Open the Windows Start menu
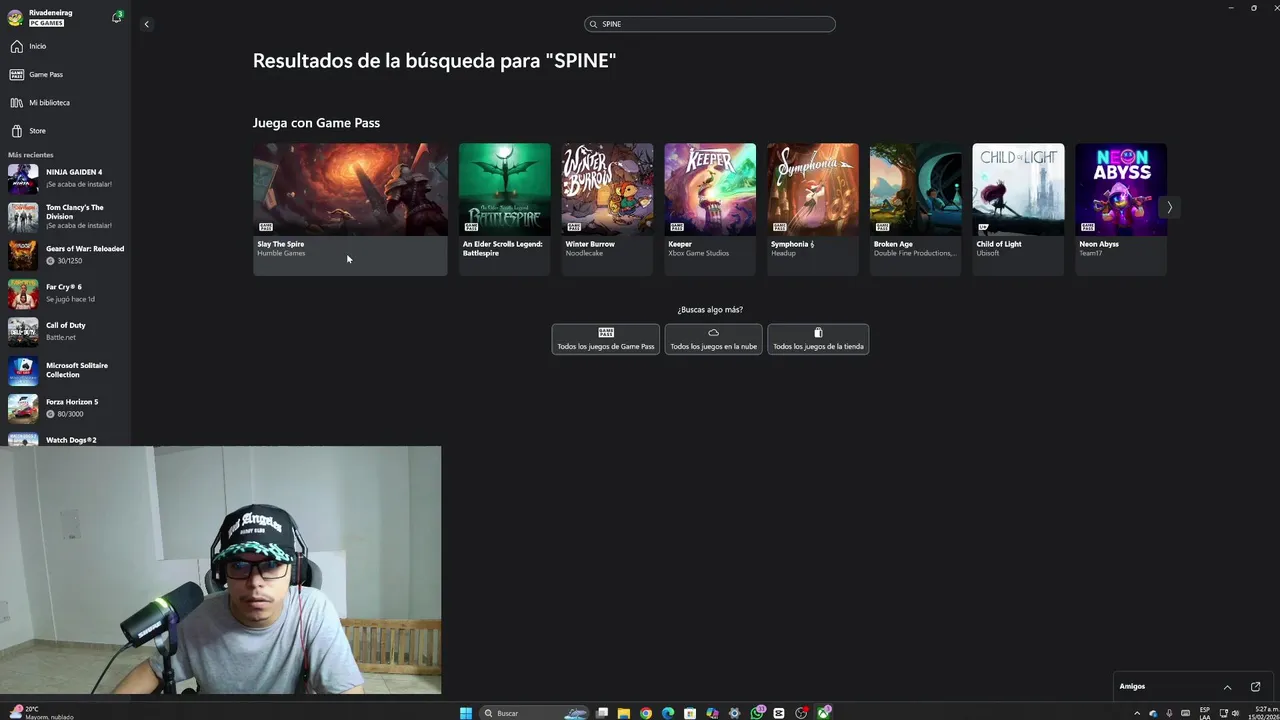 coord(466,713)
